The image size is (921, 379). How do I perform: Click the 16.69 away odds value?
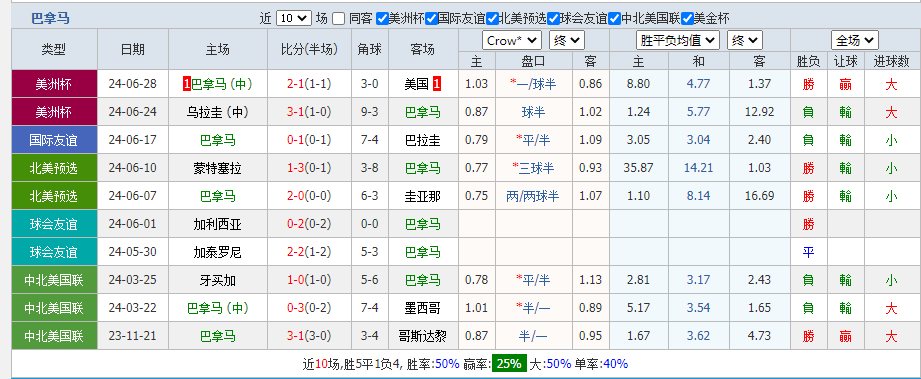(x=760, y=196)
